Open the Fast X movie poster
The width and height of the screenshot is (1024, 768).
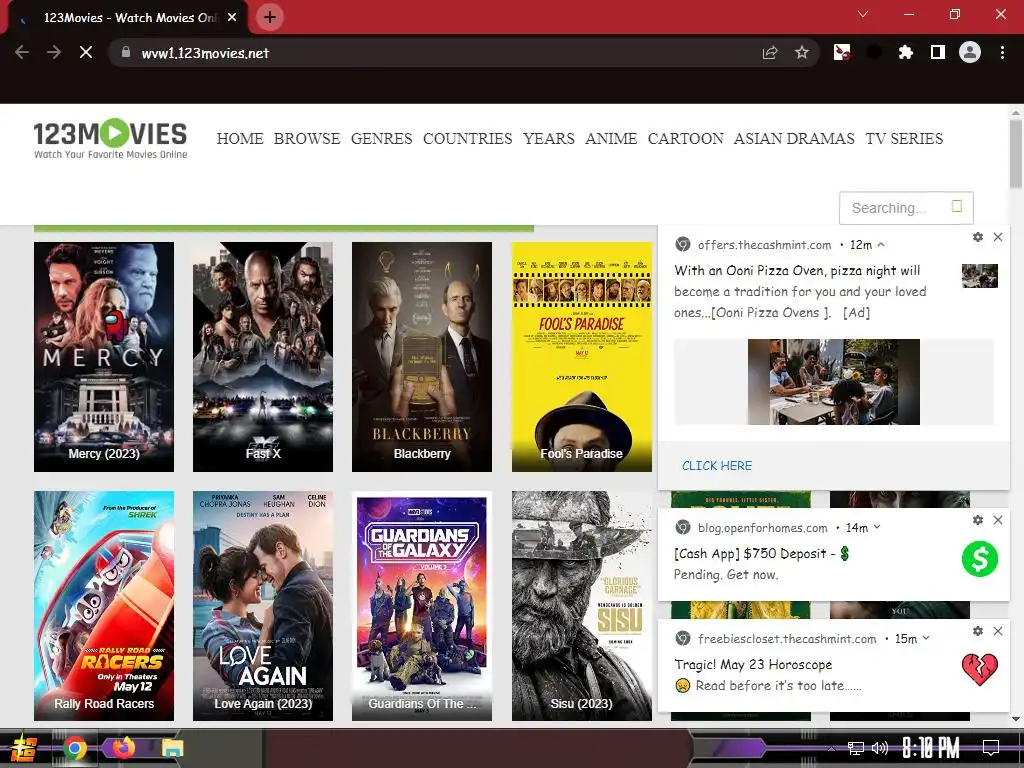tap(263, 357)
